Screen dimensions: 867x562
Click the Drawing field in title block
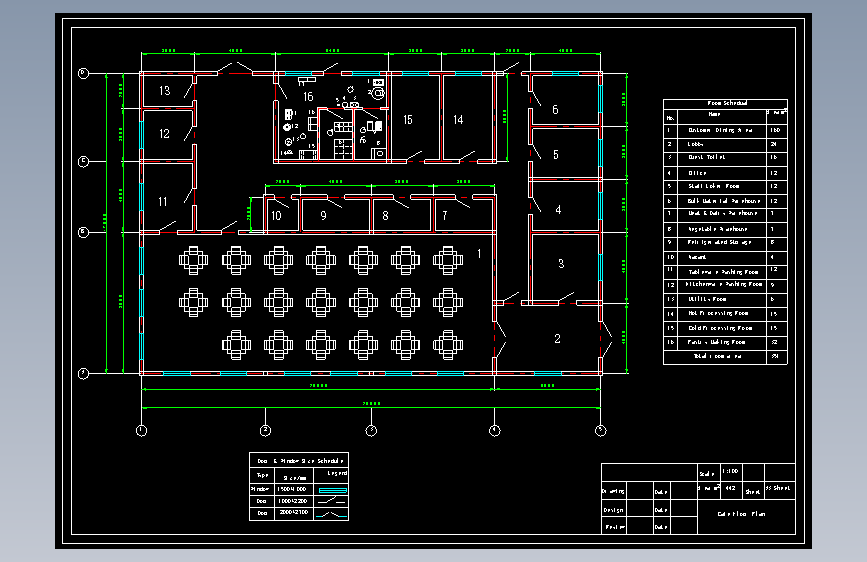pos(613,491)
